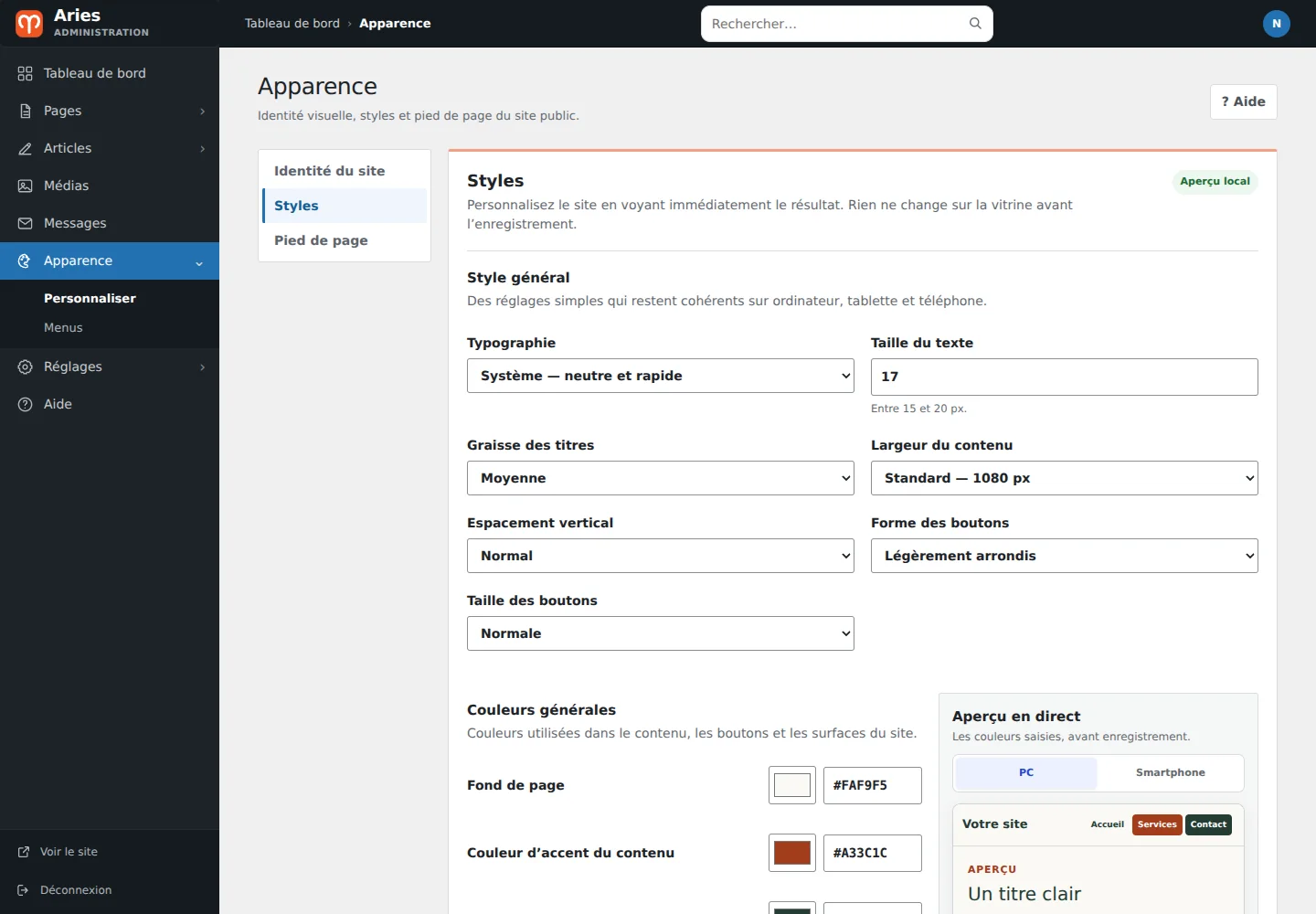
Task: Click the Aide question-mark sidebar icon
Action: point(25,404)
